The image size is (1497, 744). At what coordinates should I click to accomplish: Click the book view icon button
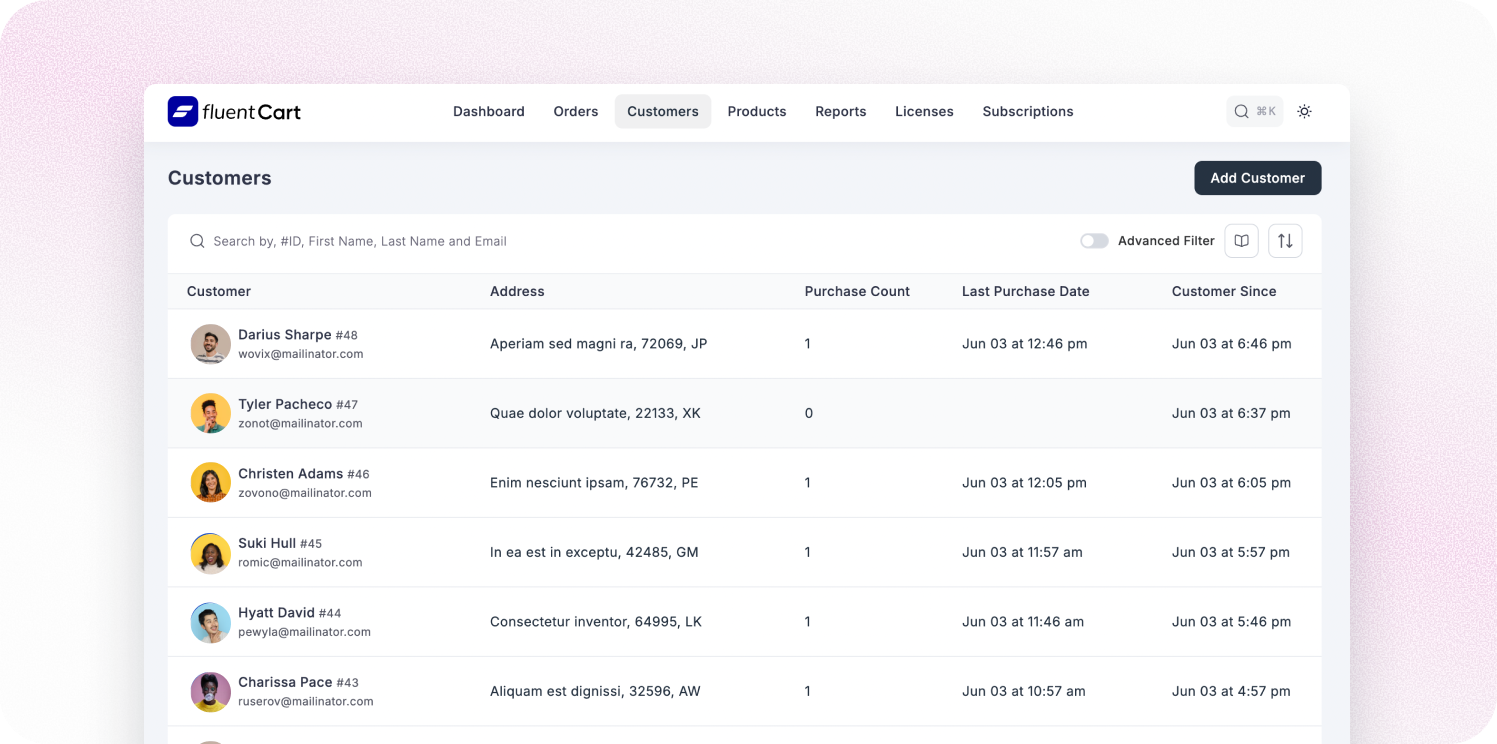(1241, 241)
